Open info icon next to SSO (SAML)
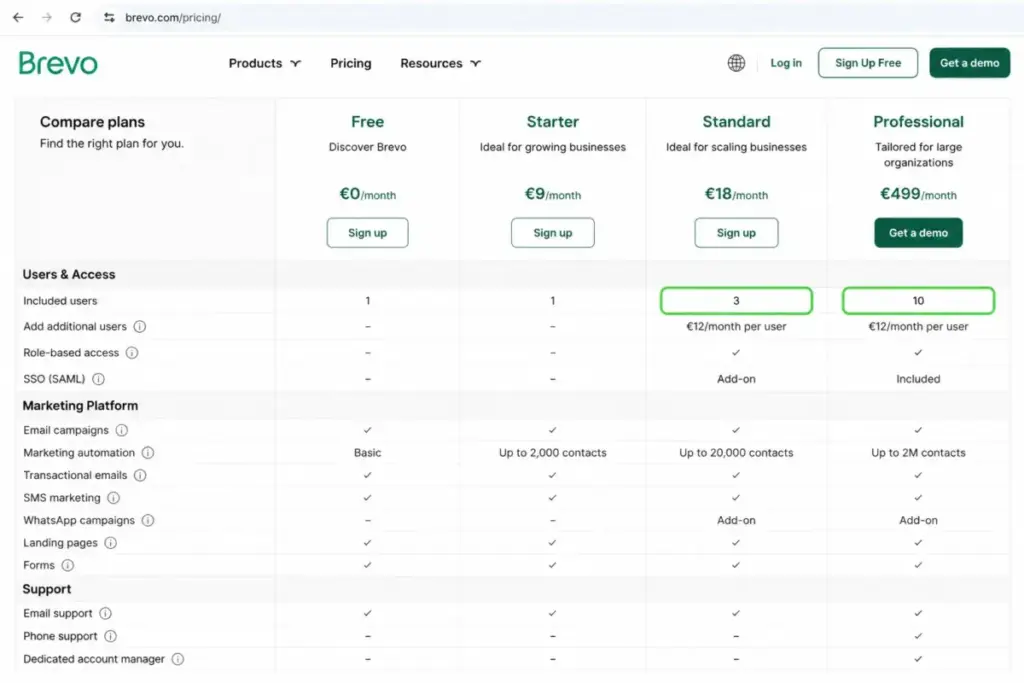Viewport: 1024px width, 683px height. point(99,379)
